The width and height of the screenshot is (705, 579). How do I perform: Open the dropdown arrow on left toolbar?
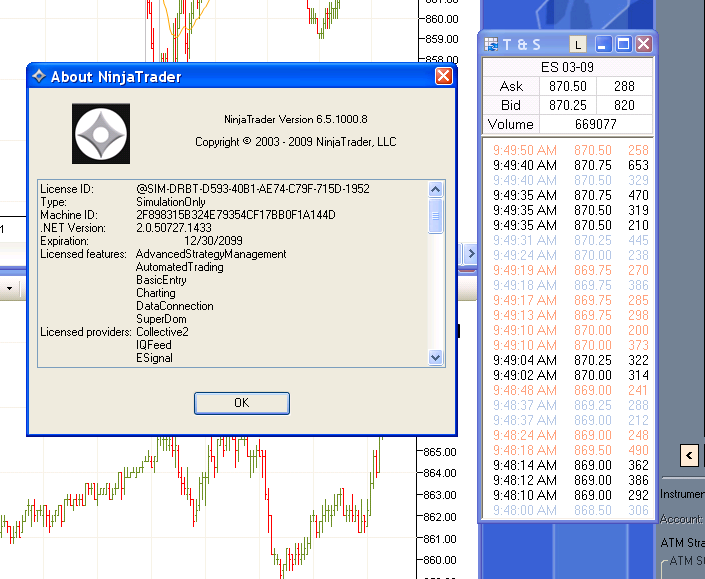[9, 288]
